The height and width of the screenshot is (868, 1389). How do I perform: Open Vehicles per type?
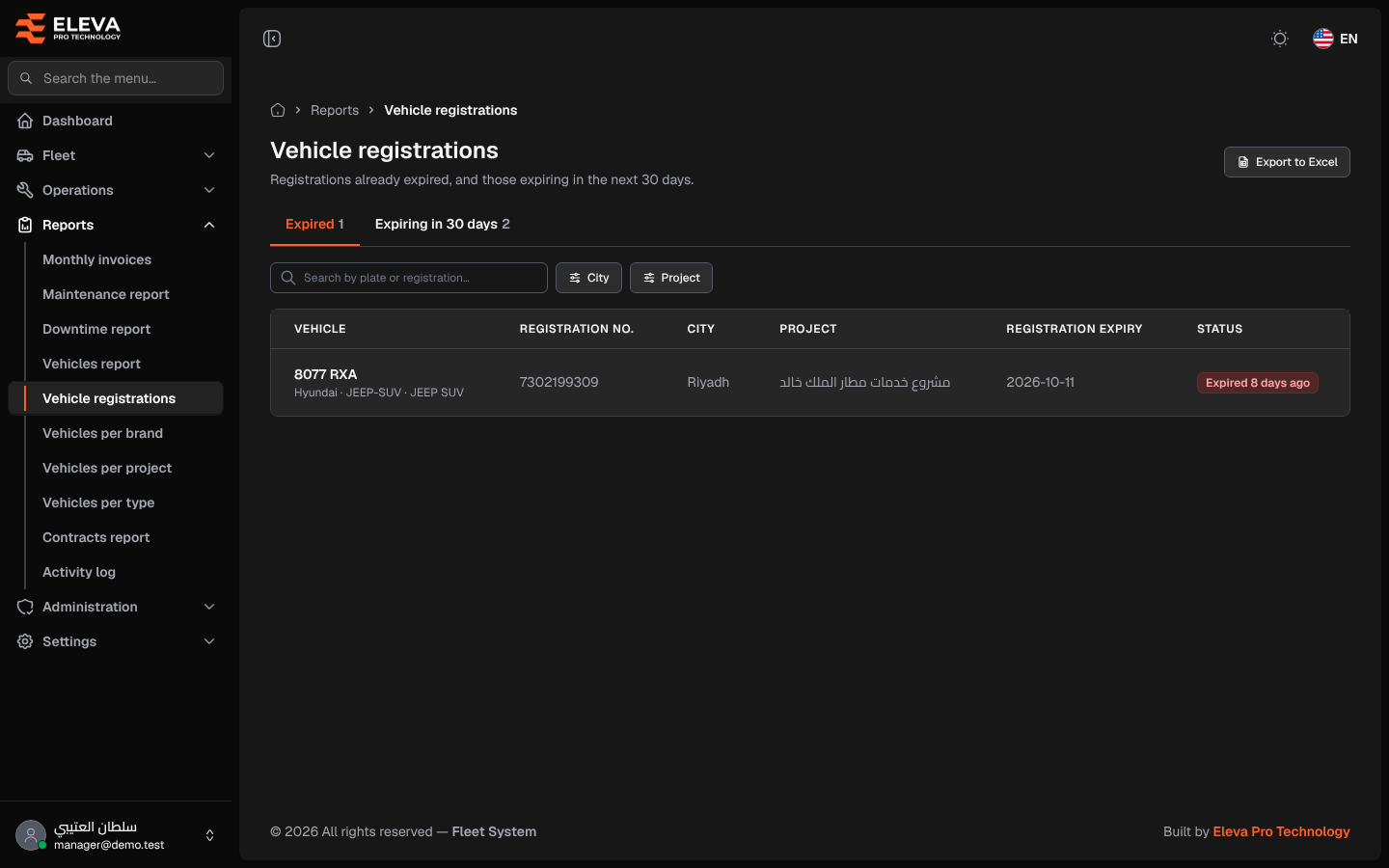coord(98,502)
